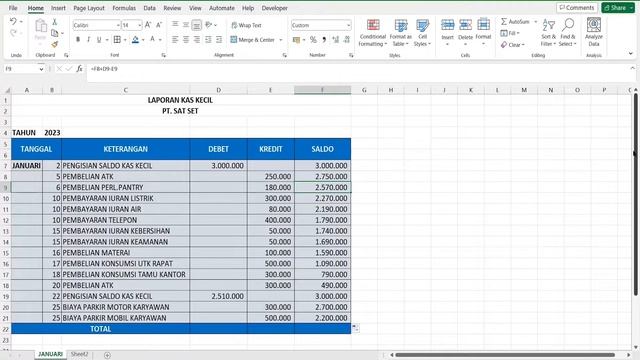Toggle Italic formatting
640x360 pixels.
tap(88, 40)
